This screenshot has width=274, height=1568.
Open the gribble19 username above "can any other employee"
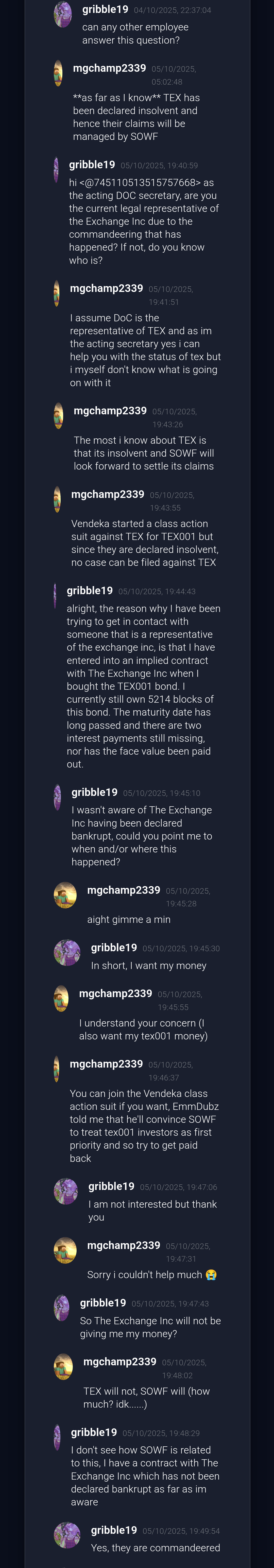click(x=105, y=10)
